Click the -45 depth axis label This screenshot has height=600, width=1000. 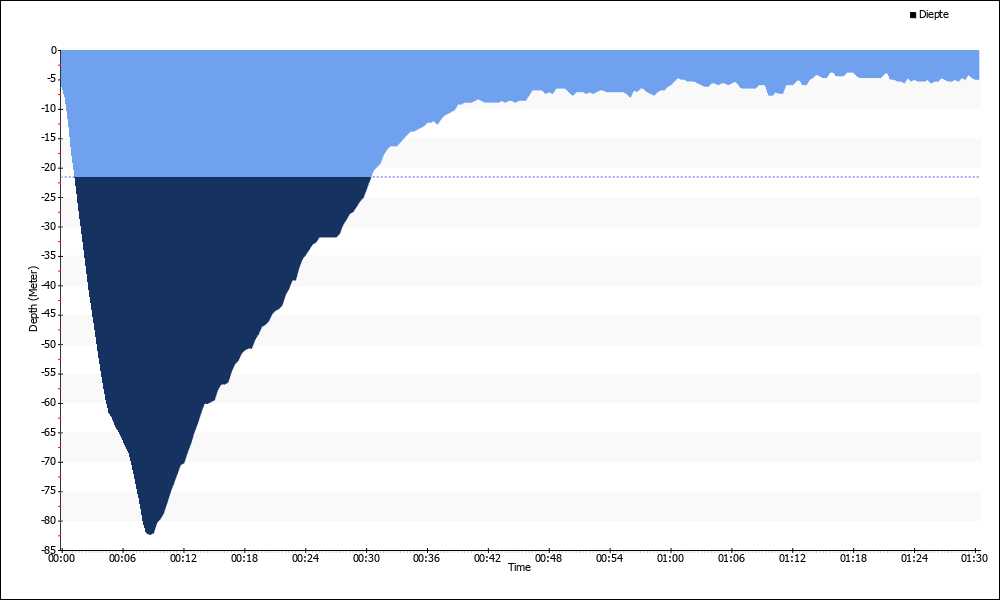pyautogui.click(x=49, y=314)
